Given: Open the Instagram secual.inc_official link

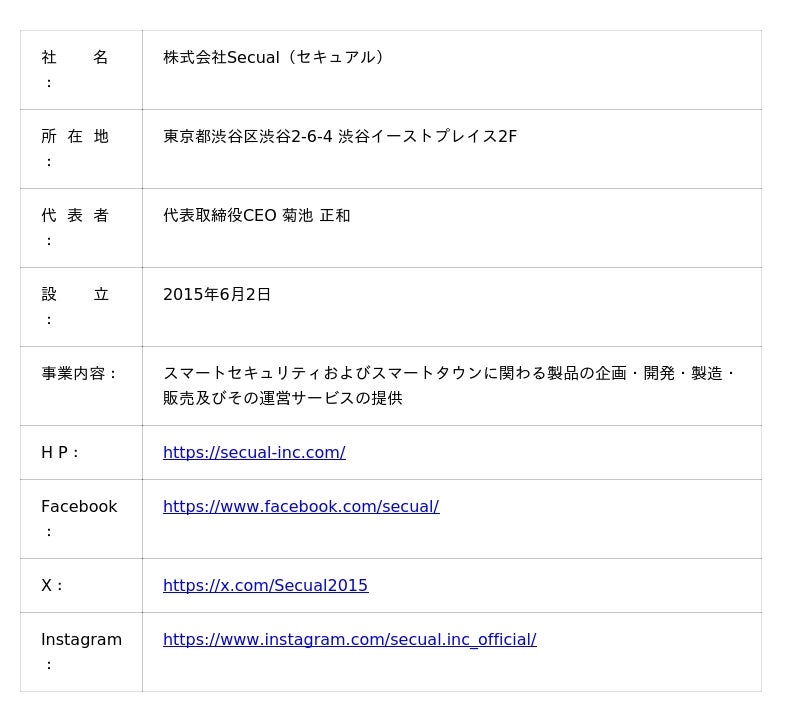Looking at the screenshot, I should point(349,640).
